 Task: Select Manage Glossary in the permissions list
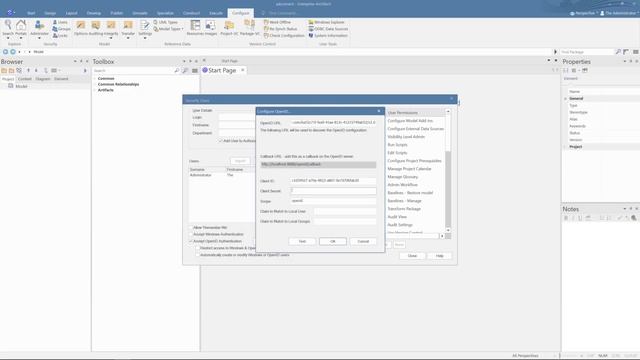[402, 177]
